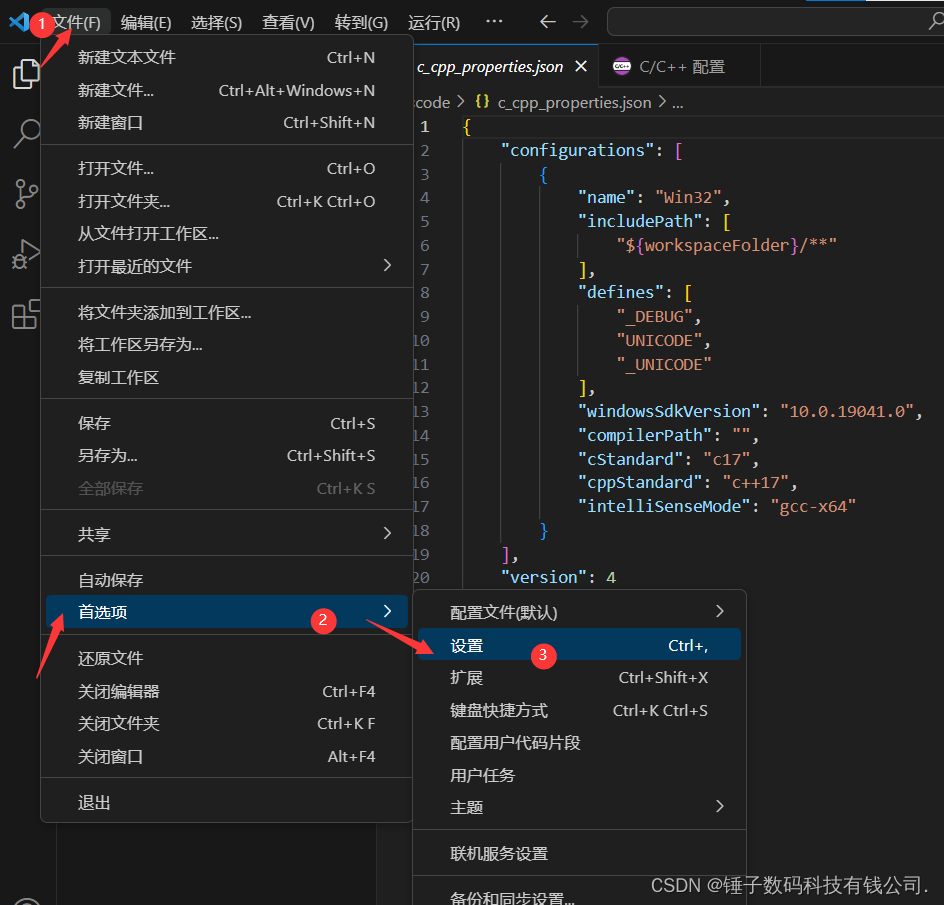Expand the 共享 submenu
The width and height of the screenshot is (944, 905).
(93, 532)
